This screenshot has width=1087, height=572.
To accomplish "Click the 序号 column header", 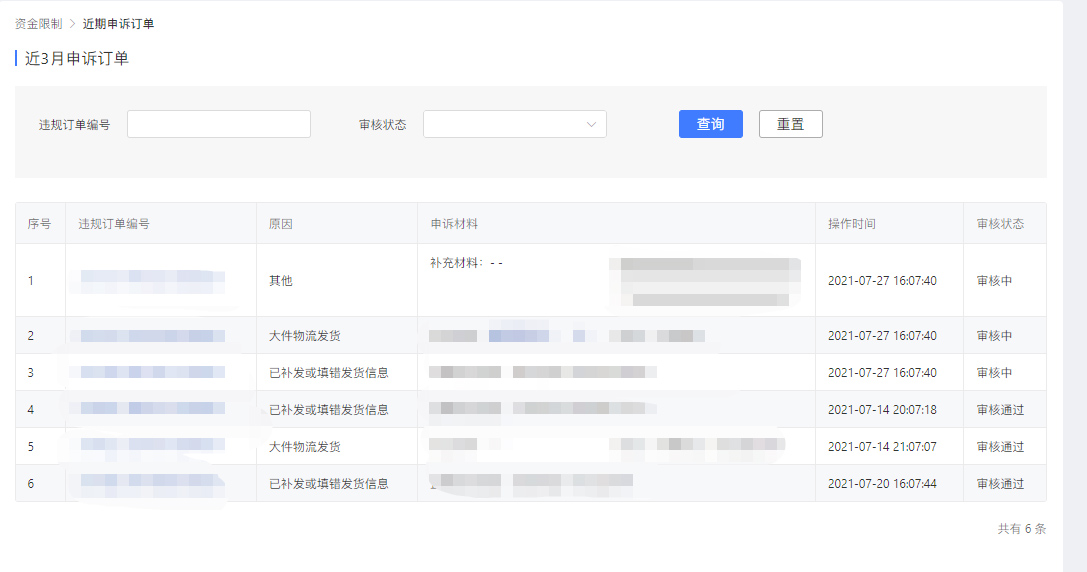I will pos(40,224).
